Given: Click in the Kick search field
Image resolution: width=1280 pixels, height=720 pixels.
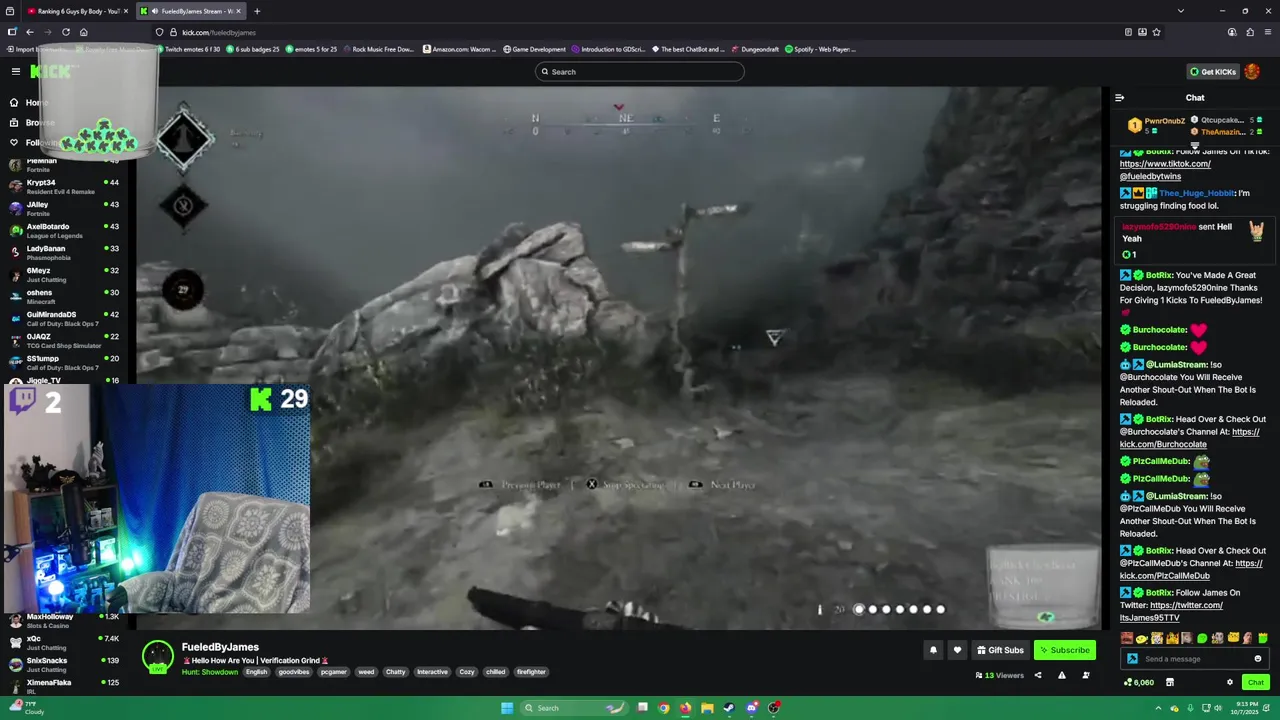Looking at the screenshot, I should pos(640,71).
